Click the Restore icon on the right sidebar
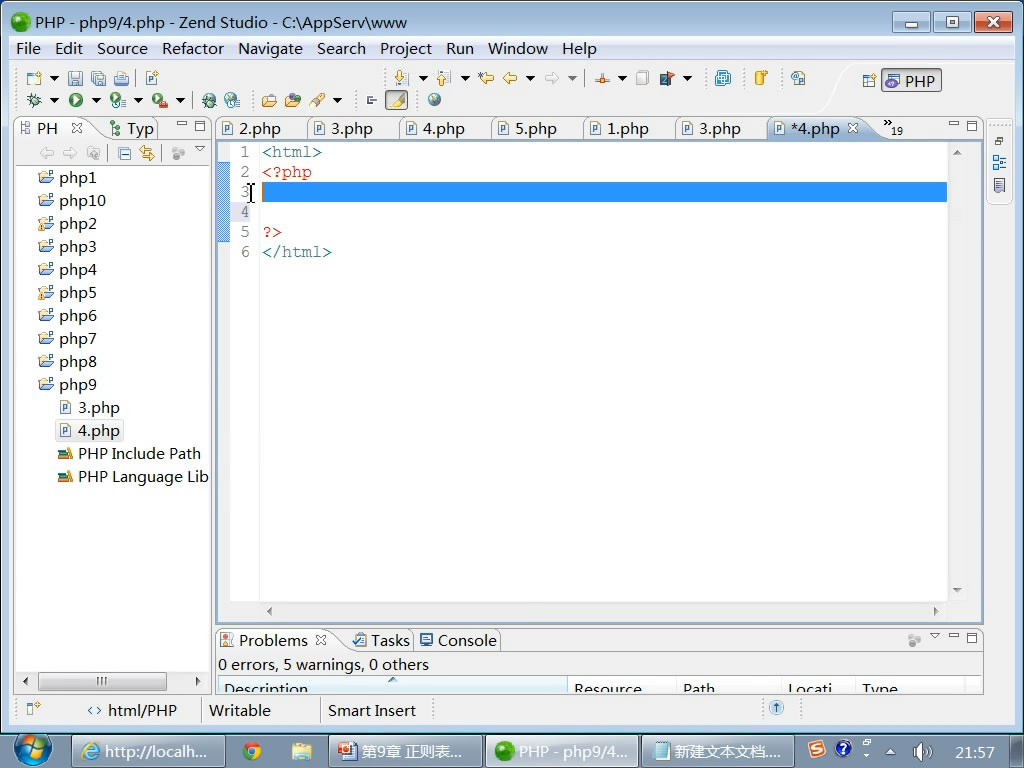 pyautogui.click(x=999, y=140)
